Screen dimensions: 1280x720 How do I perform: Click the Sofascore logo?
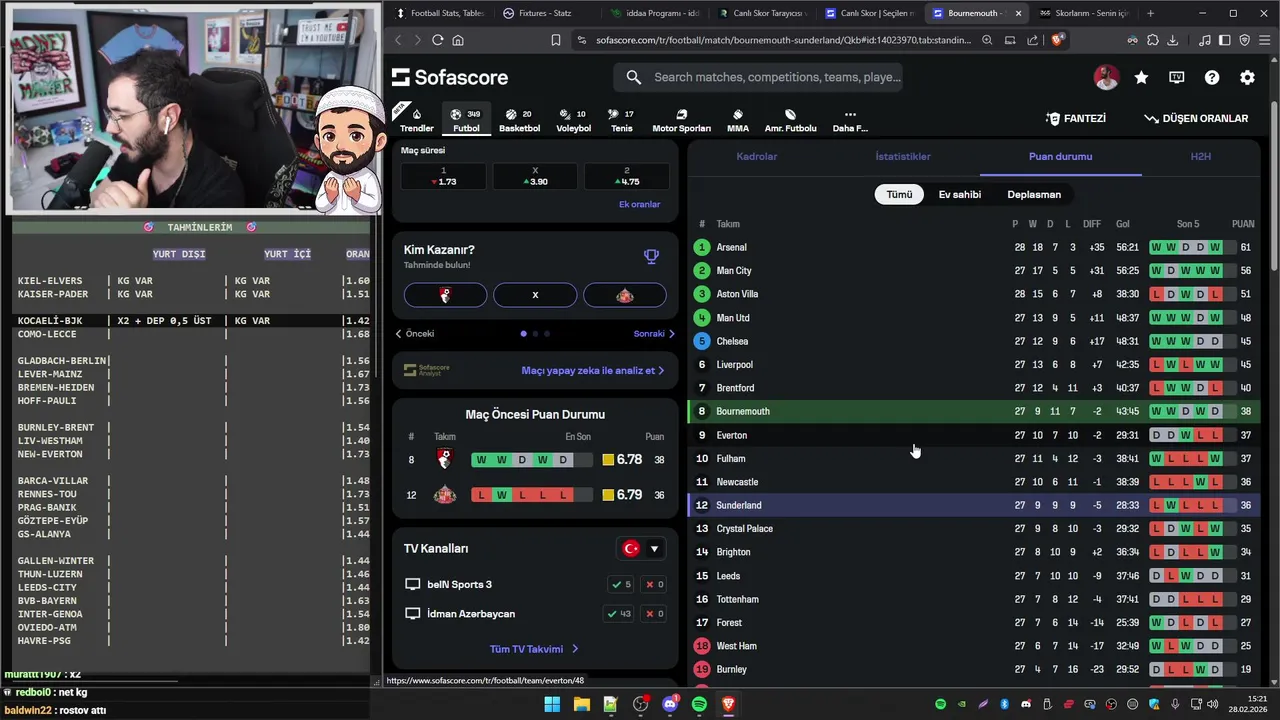pyautogui.click(x=450, y=77)
